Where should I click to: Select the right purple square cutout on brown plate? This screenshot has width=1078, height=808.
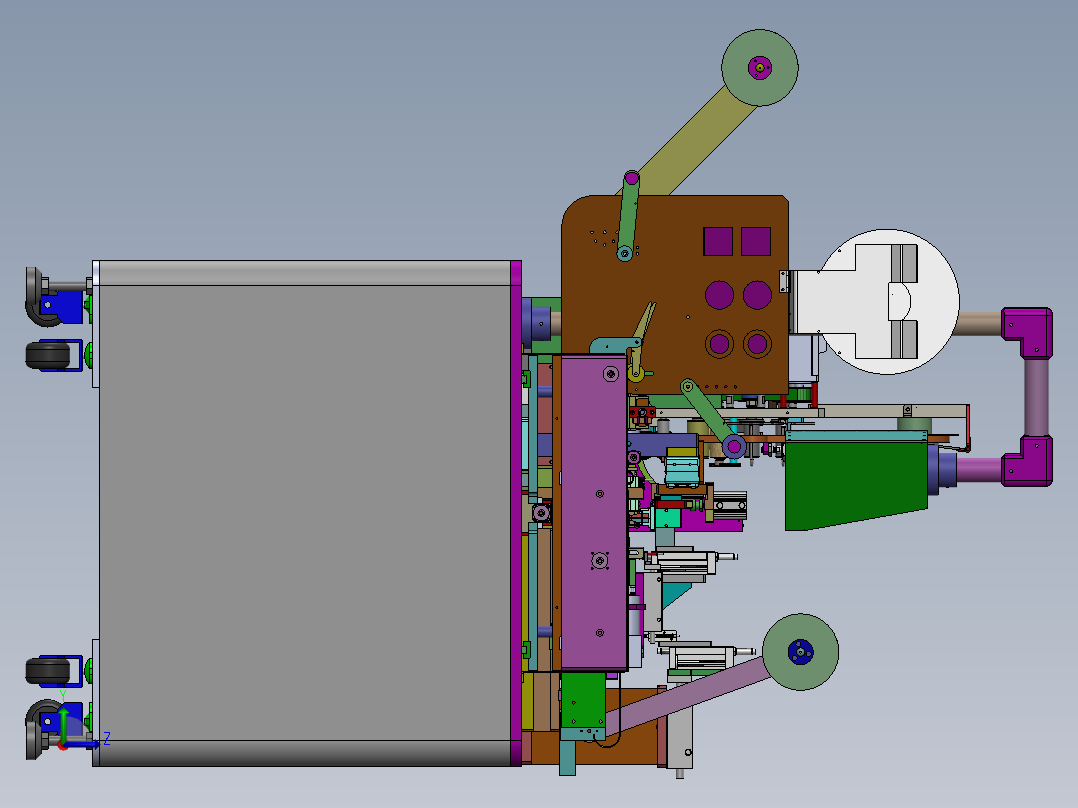click(x=756, y=241)
